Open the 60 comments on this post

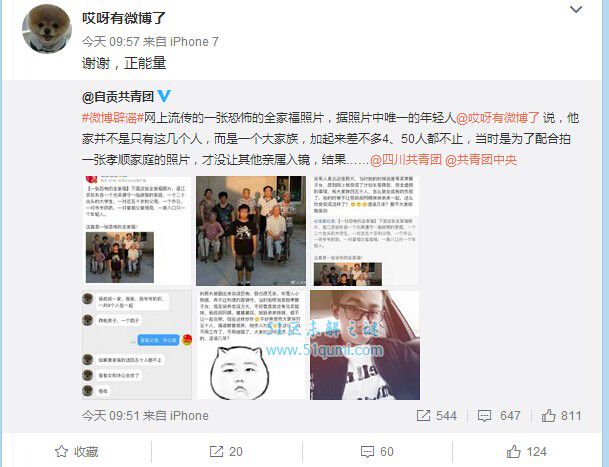377,451
